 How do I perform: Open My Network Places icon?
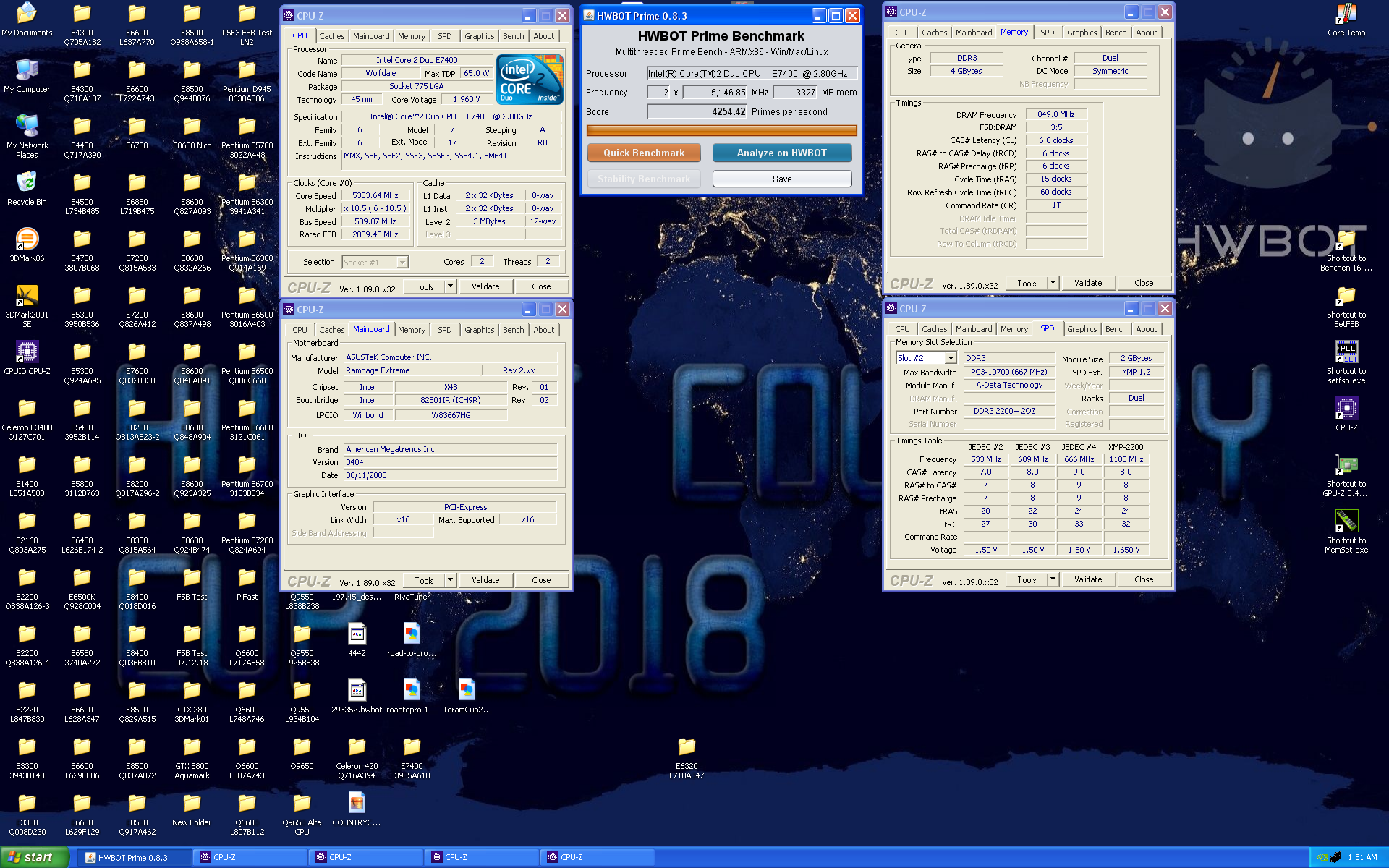pyautogui.click(x=27, y=137)
